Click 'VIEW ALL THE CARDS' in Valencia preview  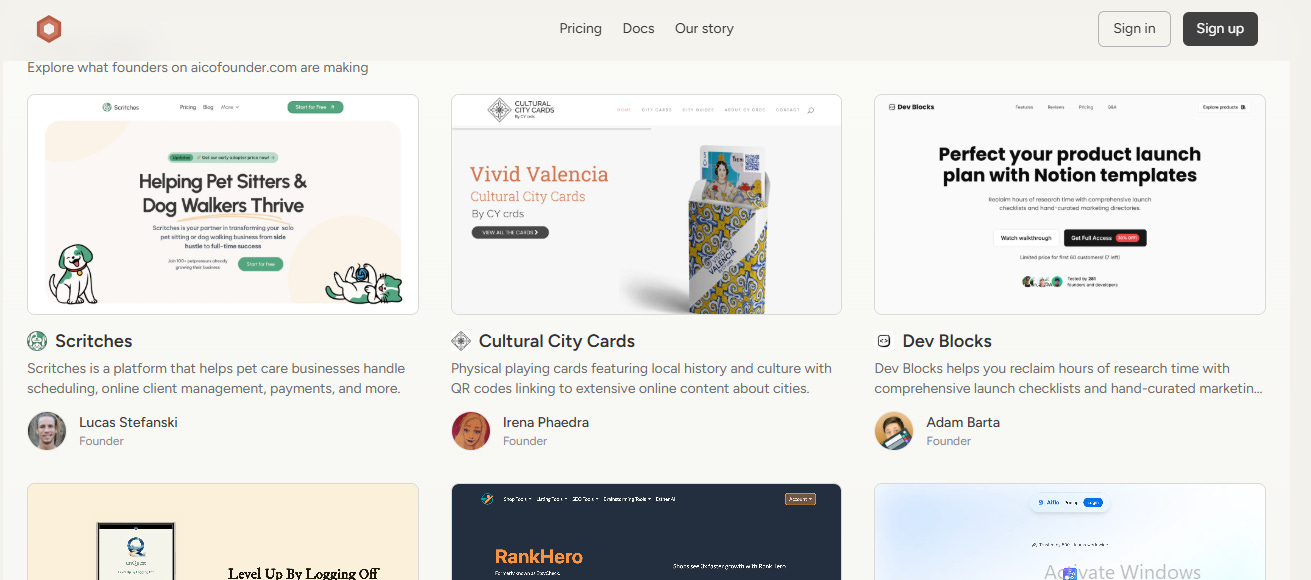point(510,232)
